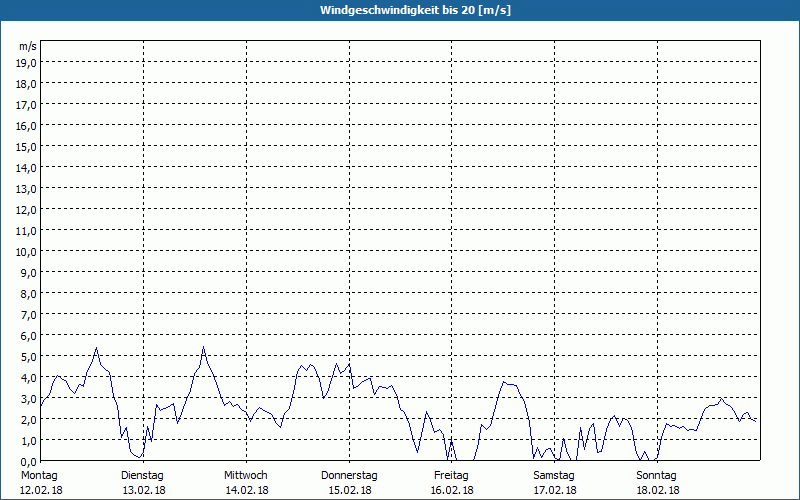
Task: Click the '17.02.18' date label
Action: (x=555, y=490)
